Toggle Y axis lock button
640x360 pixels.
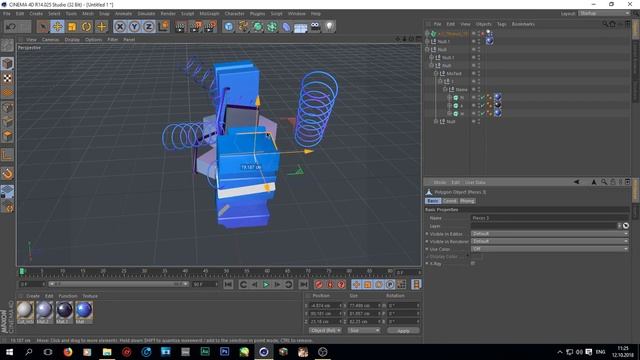134,27
